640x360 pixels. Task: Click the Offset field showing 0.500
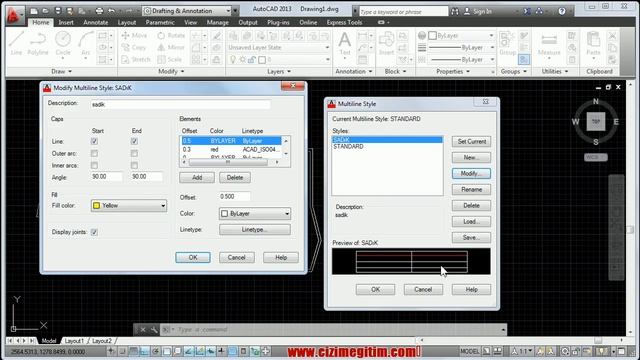(x=235, y=196)
